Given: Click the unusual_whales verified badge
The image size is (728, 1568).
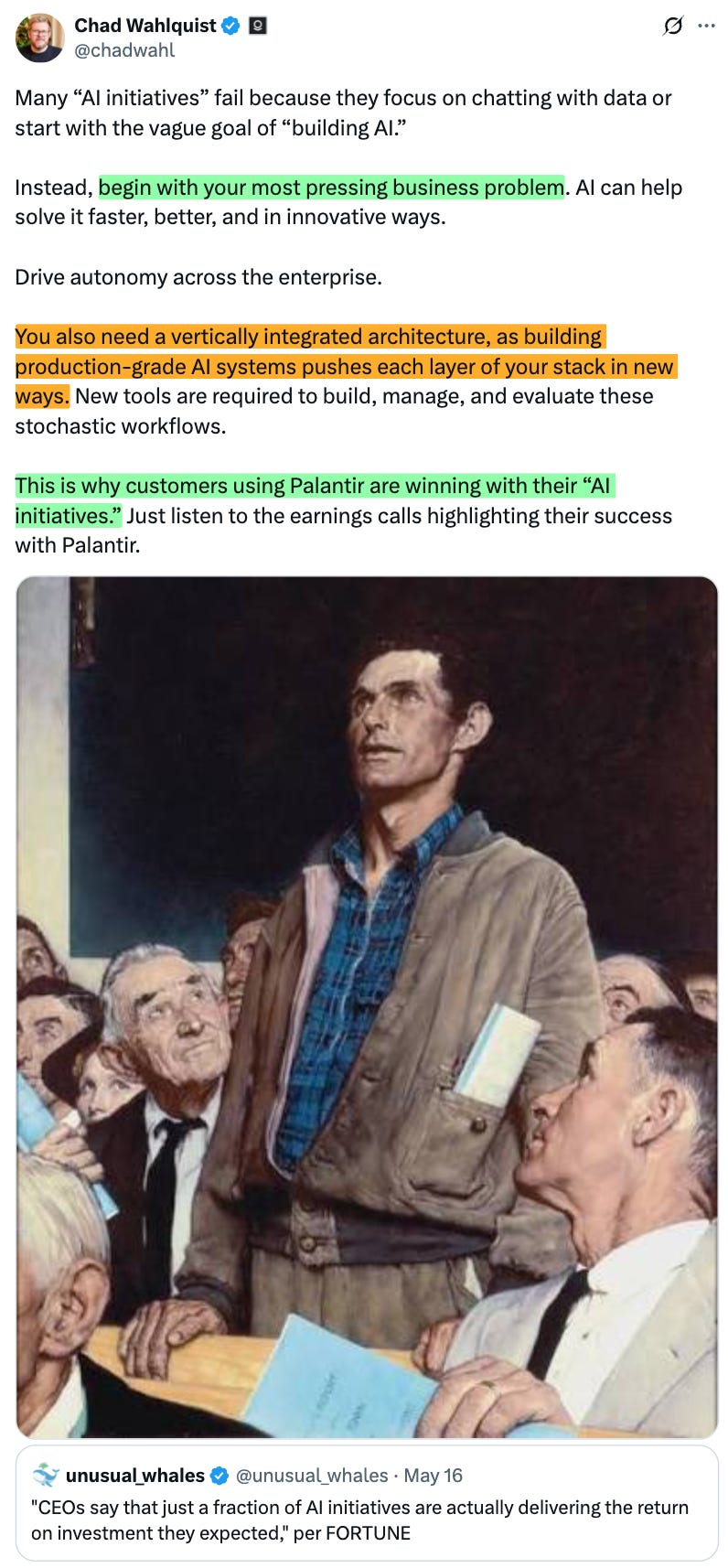Looking at the screenshot, I should tap(219, 1475).
